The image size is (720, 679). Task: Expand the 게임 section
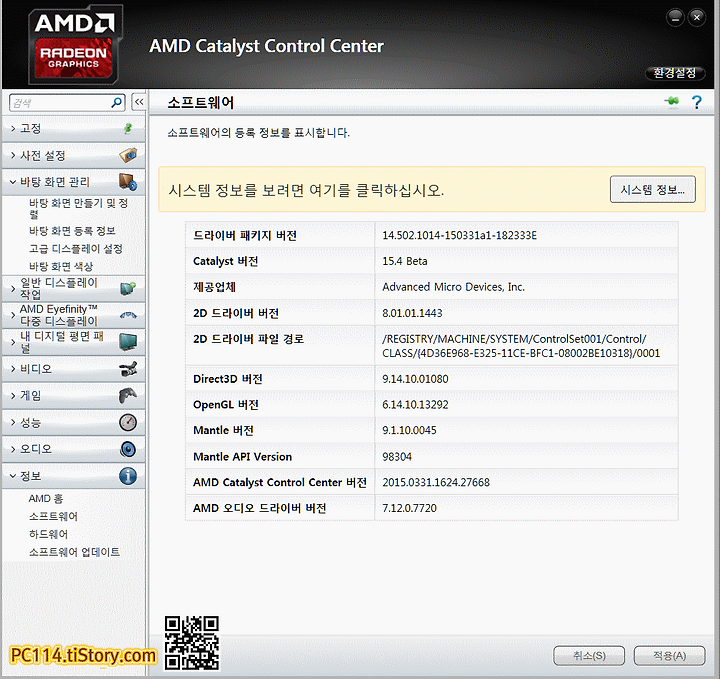[x=73, y=395]
